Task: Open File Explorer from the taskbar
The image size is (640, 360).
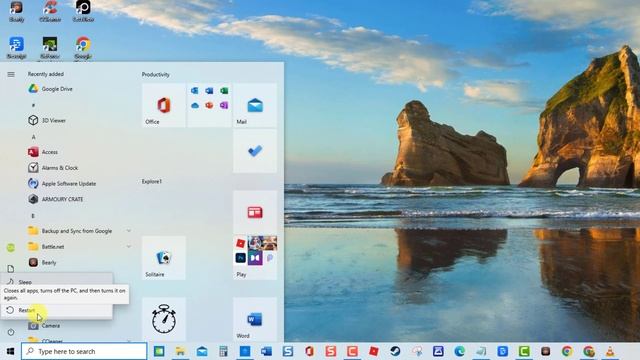Action: pos(180,351)
